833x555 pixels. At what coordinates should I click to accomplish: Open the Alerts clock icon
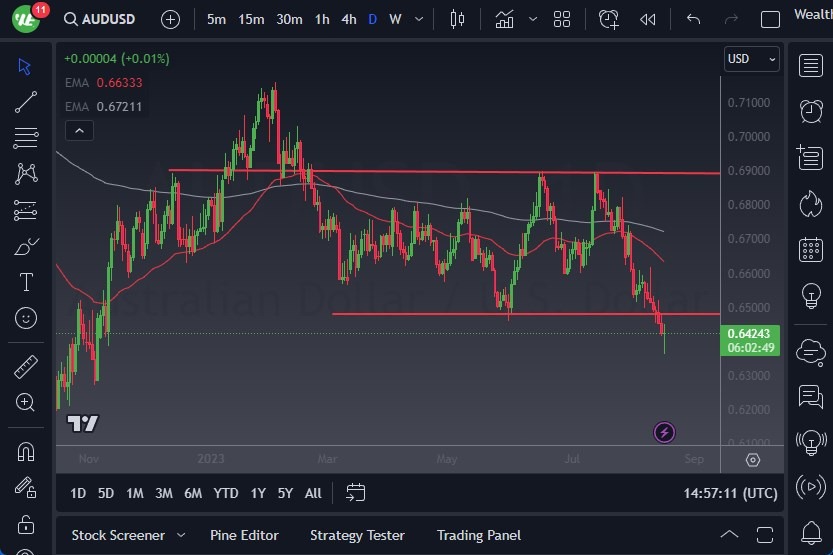tap(811, 111)
